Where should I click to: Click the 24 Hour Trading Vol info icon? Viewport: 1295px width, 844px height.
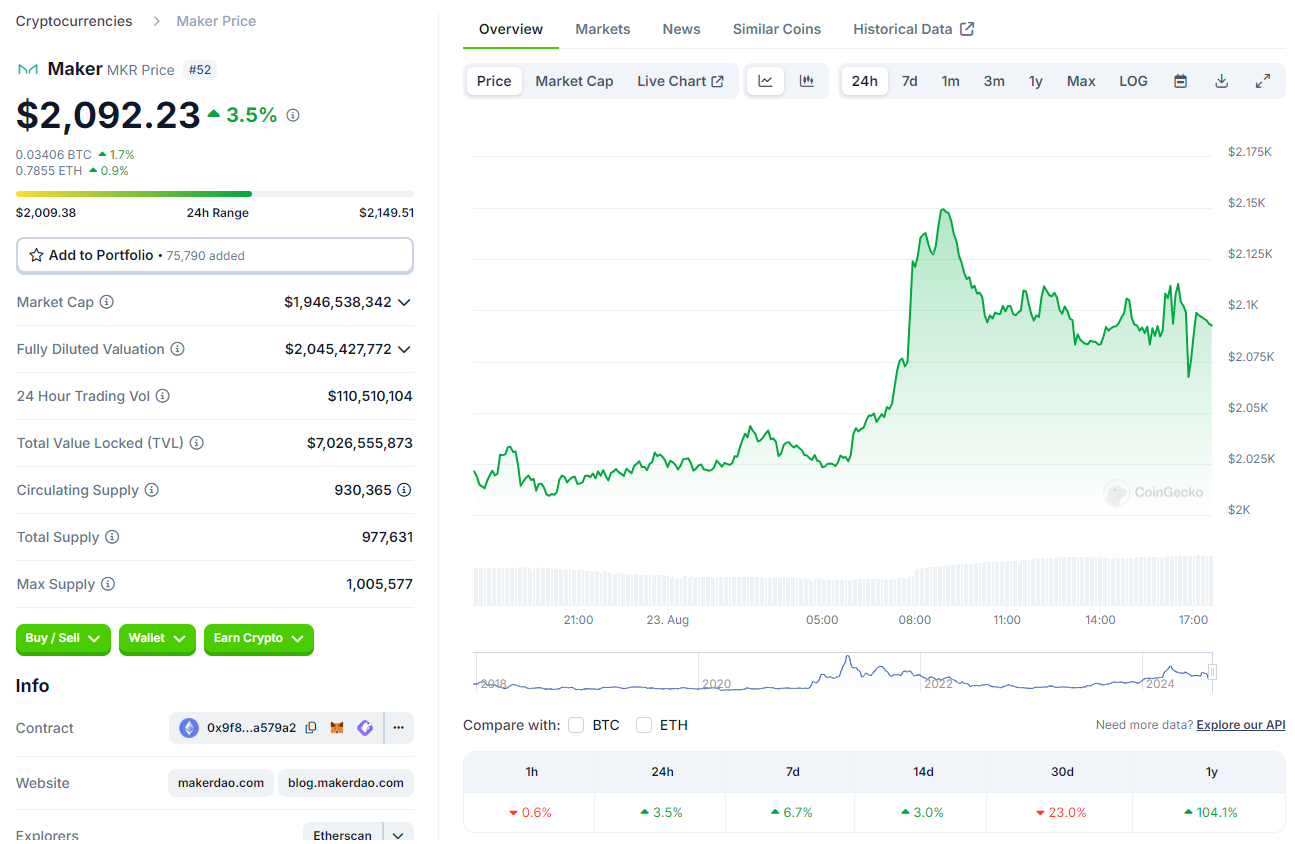click(163, 396)
